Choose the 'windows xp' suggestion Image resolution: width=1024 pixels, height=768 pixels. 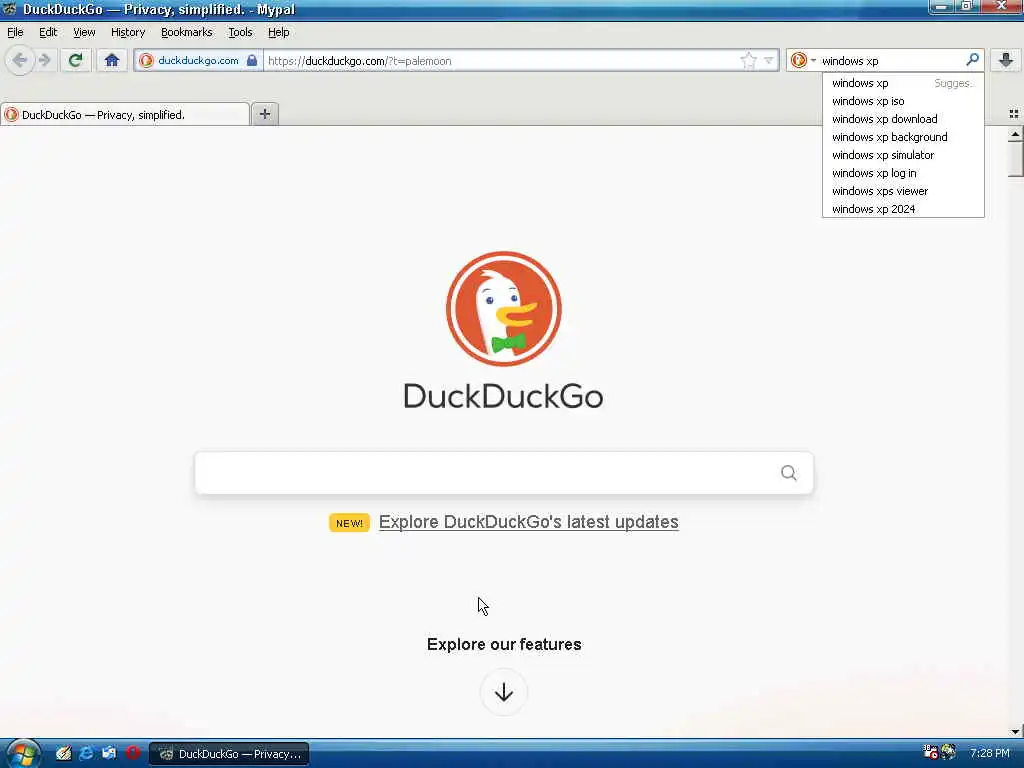point(903,83)
